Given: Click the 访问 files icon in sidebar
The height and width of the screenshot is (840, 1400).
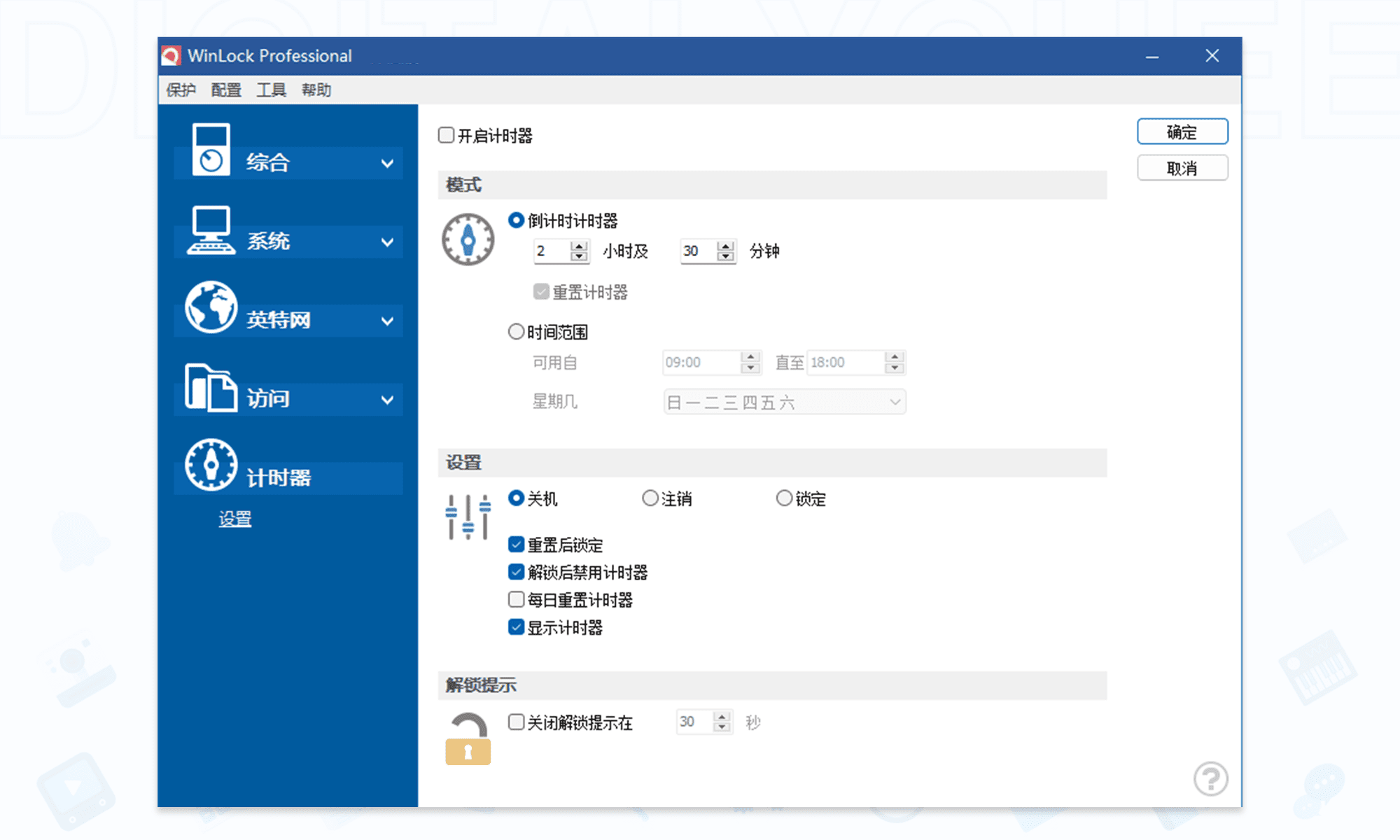Looking at the screenshot, I should (211, 387).
